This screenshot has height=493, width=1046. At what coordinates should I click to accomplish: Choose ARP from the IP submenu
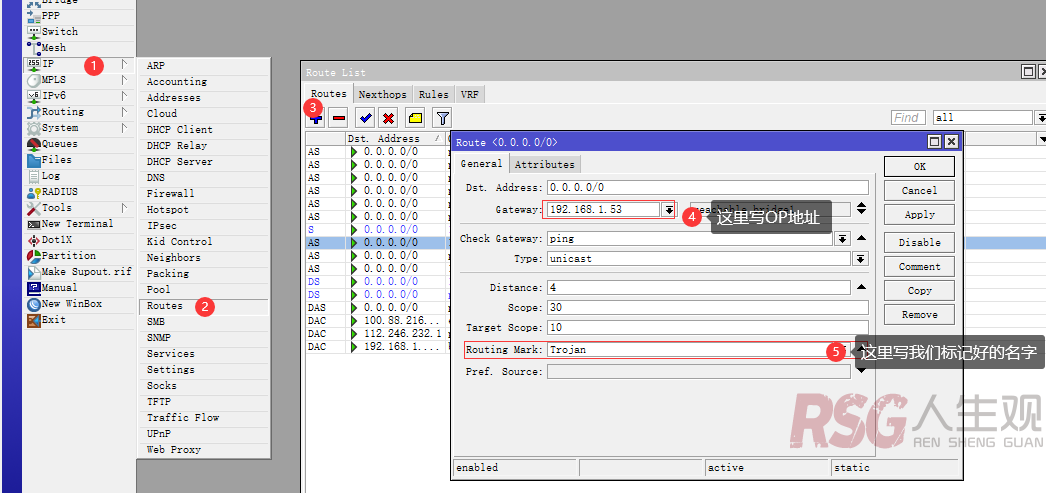click(203, 65)
